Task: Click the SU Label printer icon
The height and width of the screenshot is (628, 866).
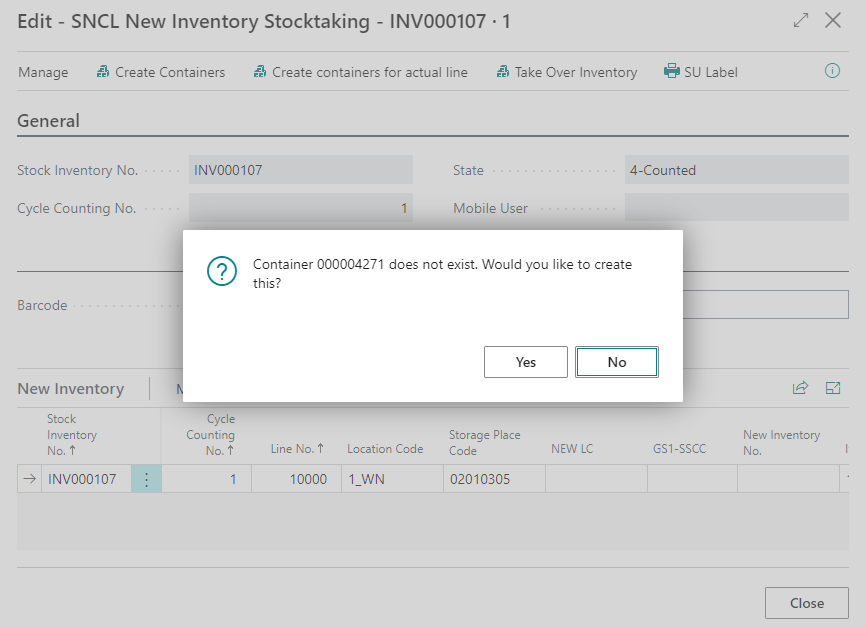Action: [x=672, y=72]
